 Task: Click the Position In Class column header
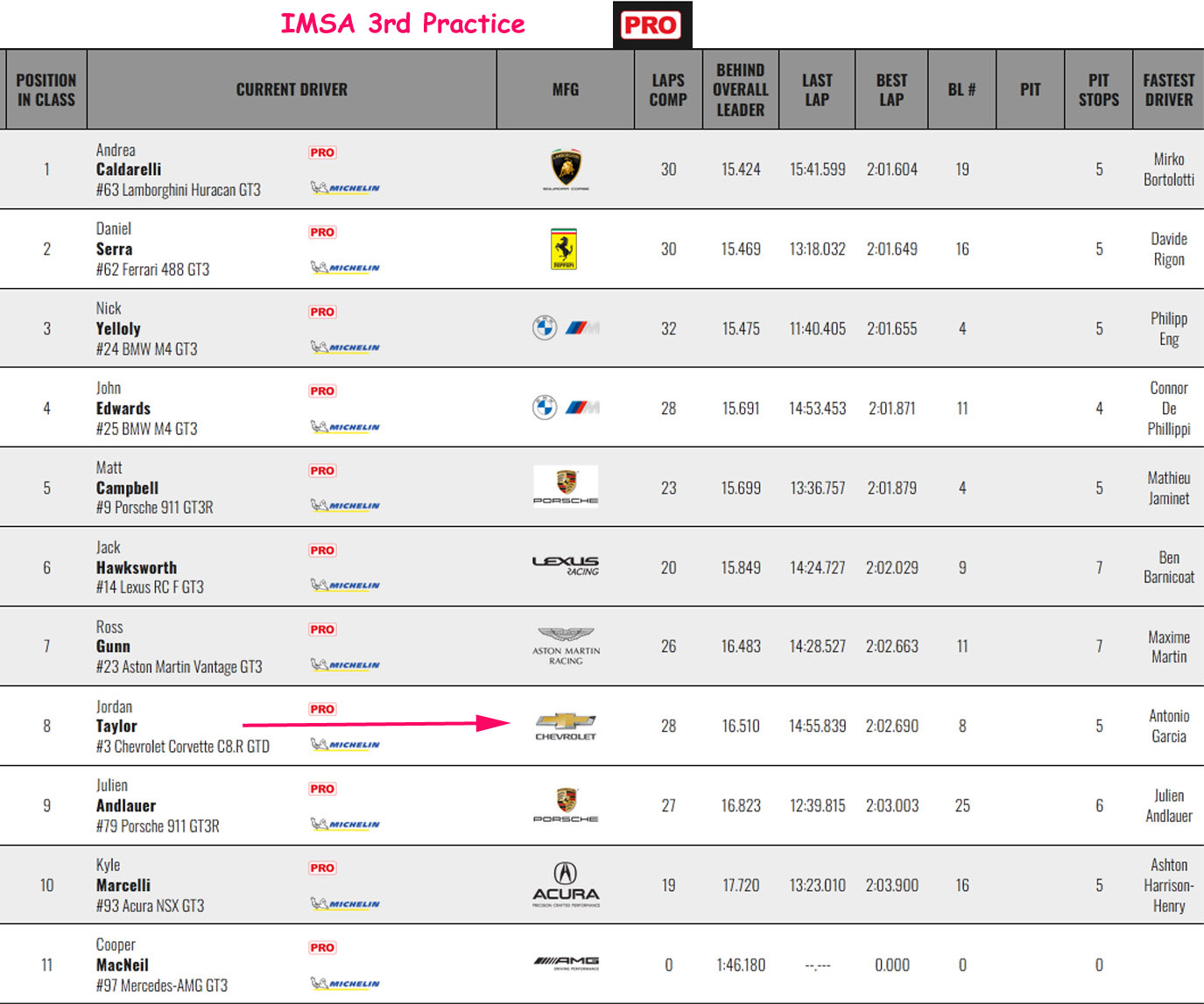click(46, 89)
